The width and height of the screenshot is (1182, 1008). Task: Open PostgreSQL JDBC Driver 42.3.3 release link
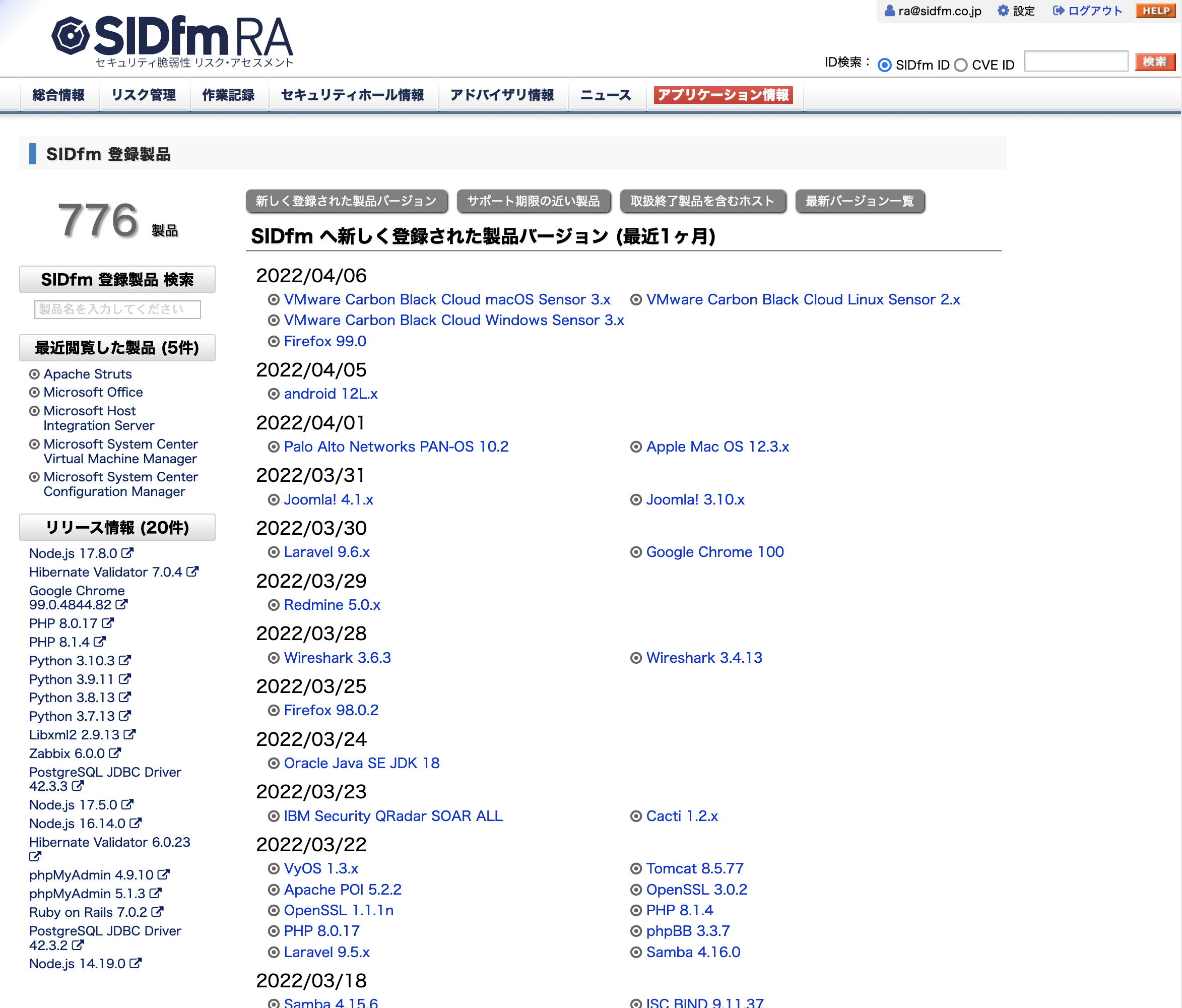pyautogui.click(x=105, y=779)
